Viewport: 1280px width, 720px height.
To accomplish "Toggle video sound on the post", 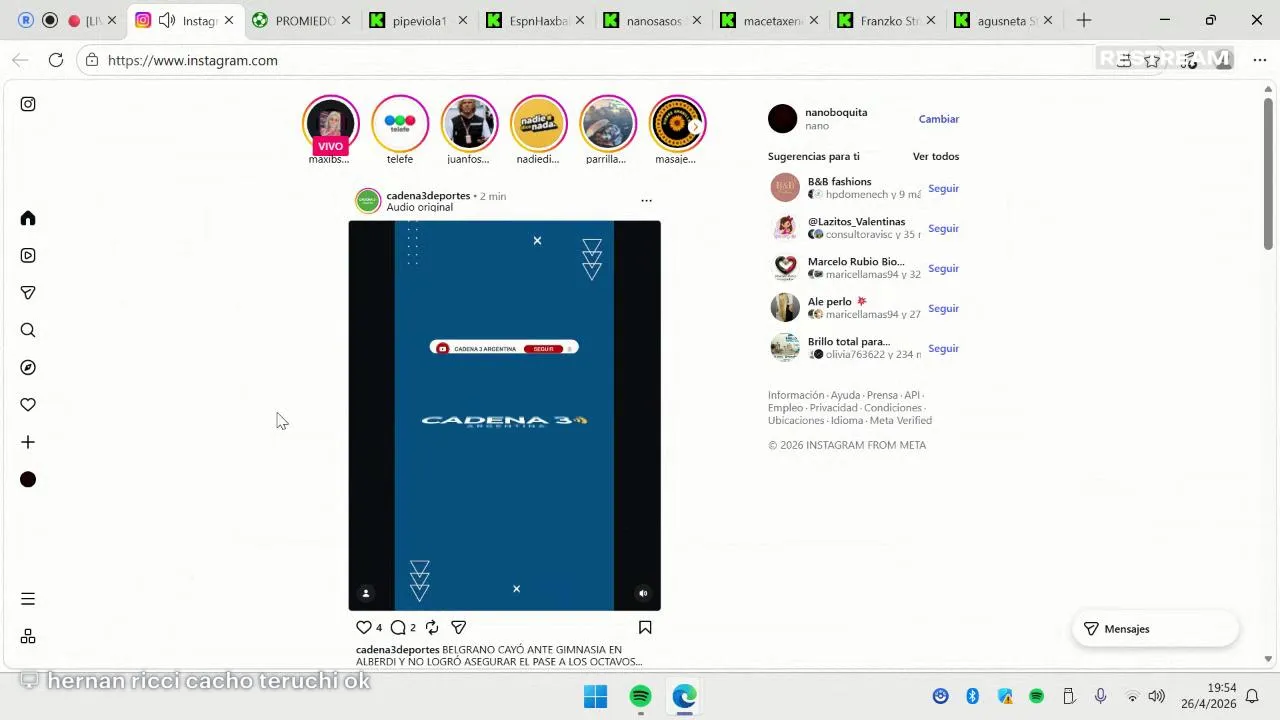I will [643, 593].
